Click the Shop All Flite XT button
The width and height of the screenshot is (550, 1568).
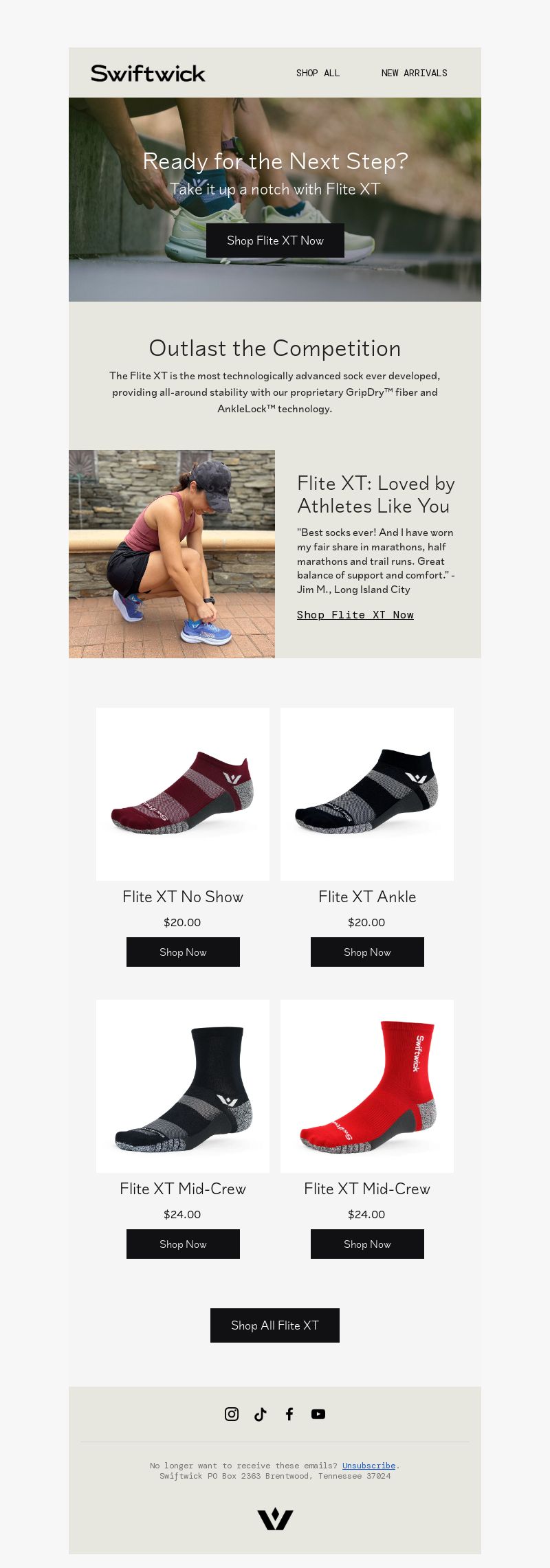275,1325
